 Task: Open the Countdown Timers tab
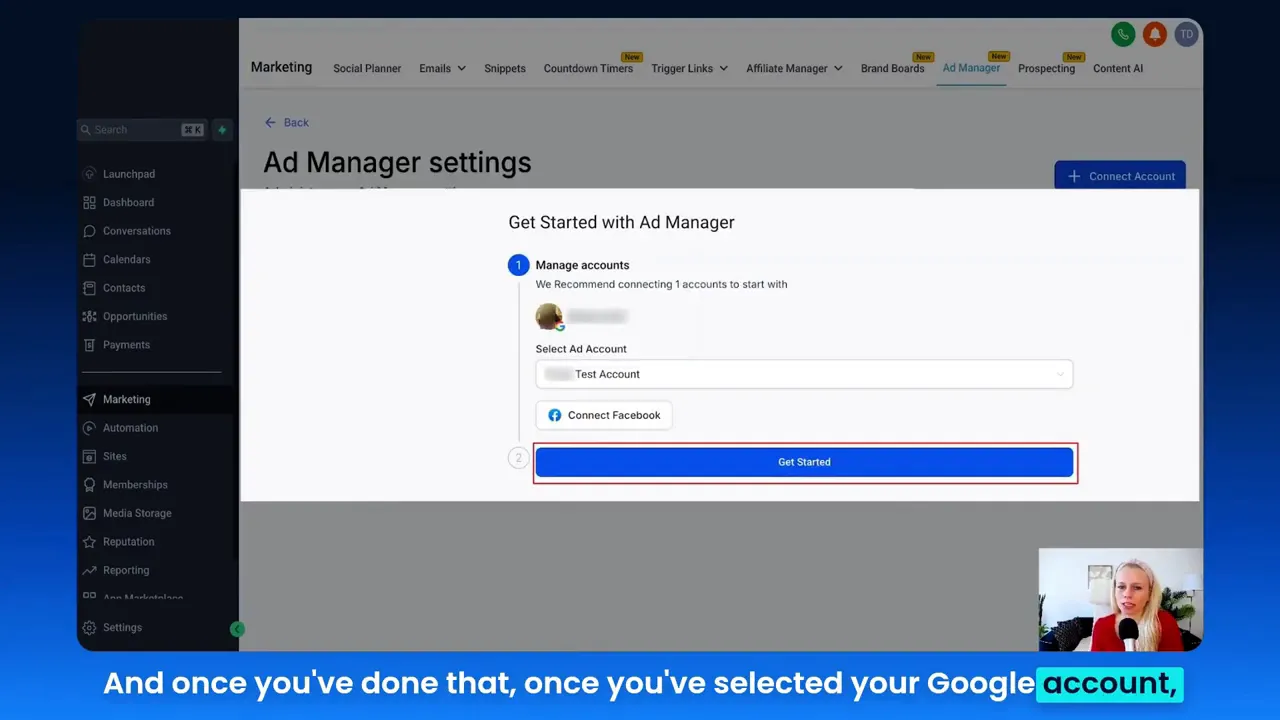coord(588,68)
